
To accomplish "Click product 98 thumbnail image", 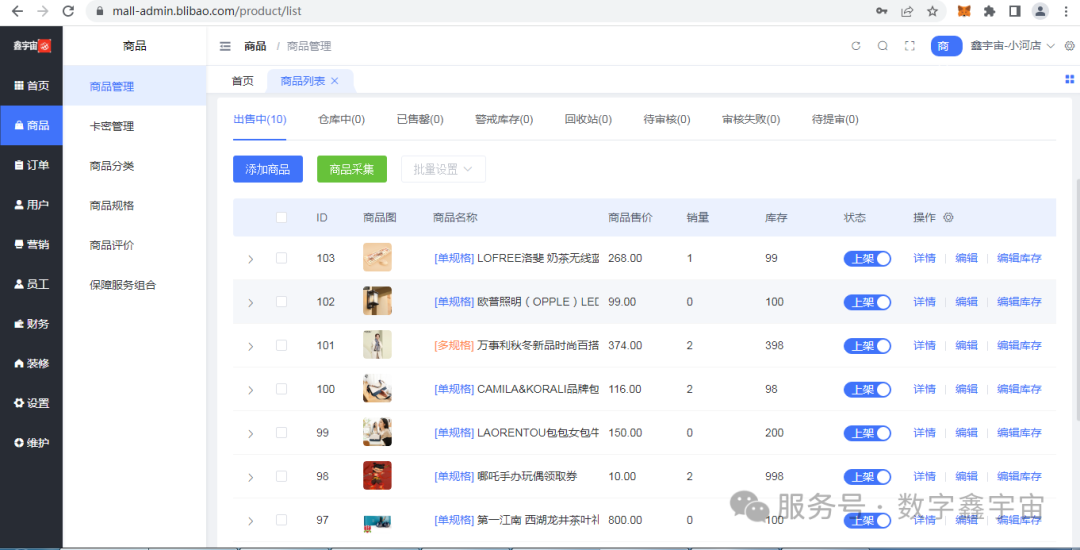I will [x=377, y=476].
